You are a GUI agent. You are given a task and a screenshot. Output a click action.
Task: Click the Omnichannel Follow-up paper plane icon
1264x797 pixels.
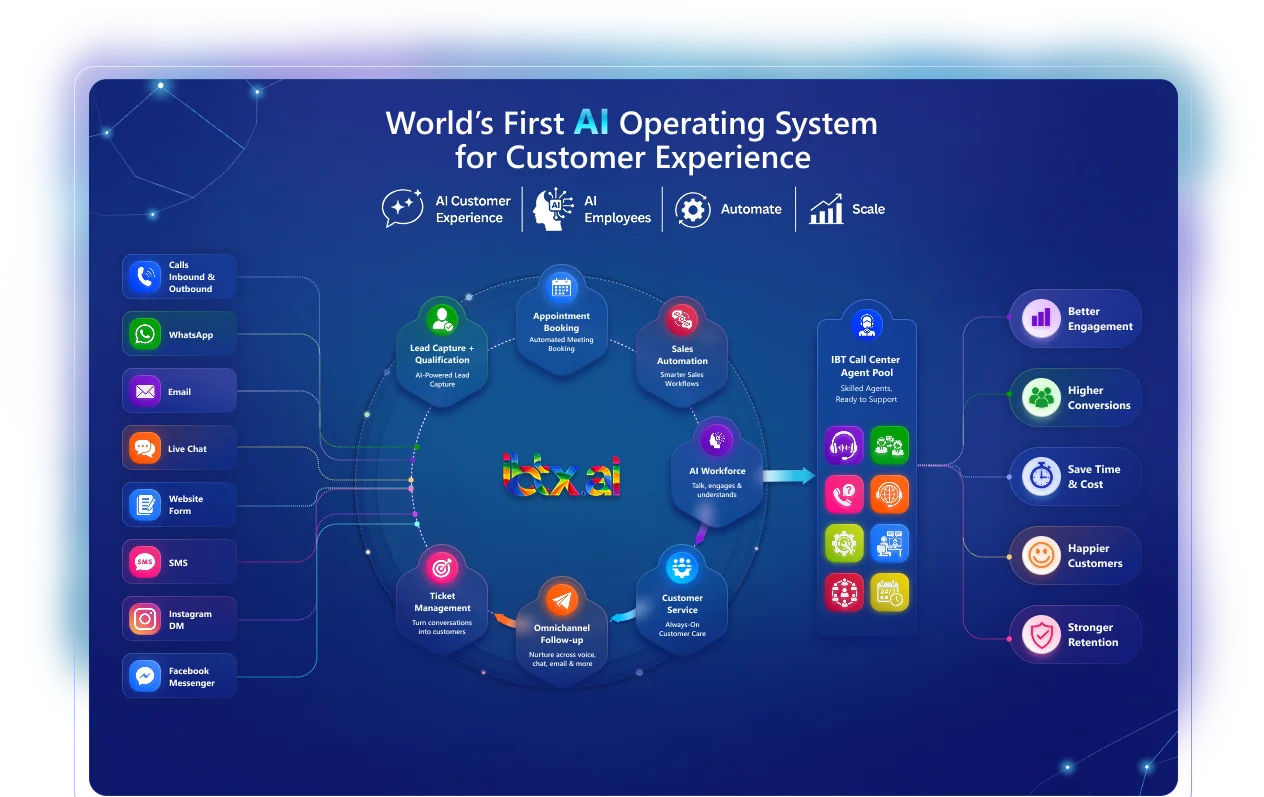point(561,600)
